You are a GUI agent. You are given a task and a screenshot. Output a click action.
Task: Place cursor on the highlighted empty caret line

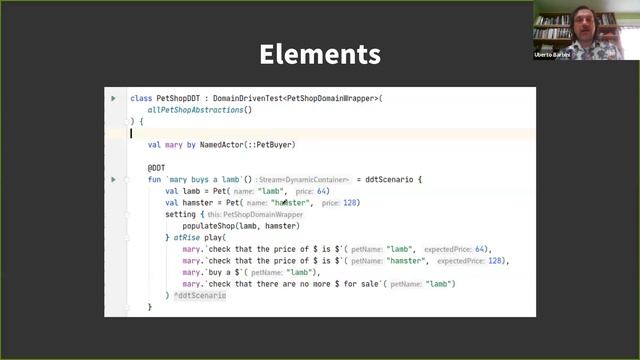(x=320, y=133)
